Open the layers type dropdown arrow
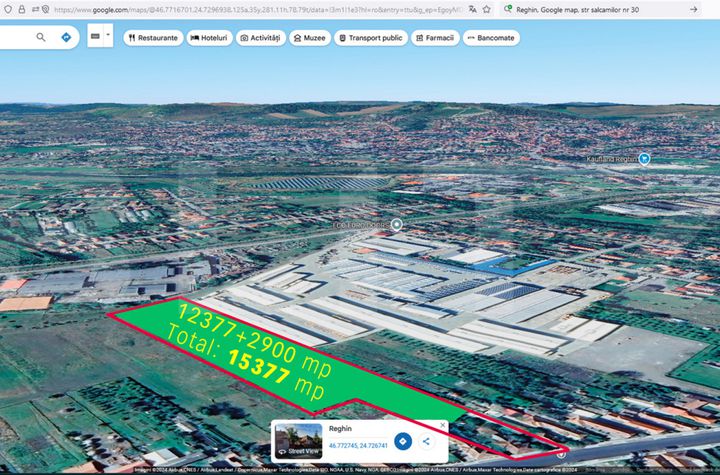The width and height of the screenshot is (720, 475). [x=108, y=36]
